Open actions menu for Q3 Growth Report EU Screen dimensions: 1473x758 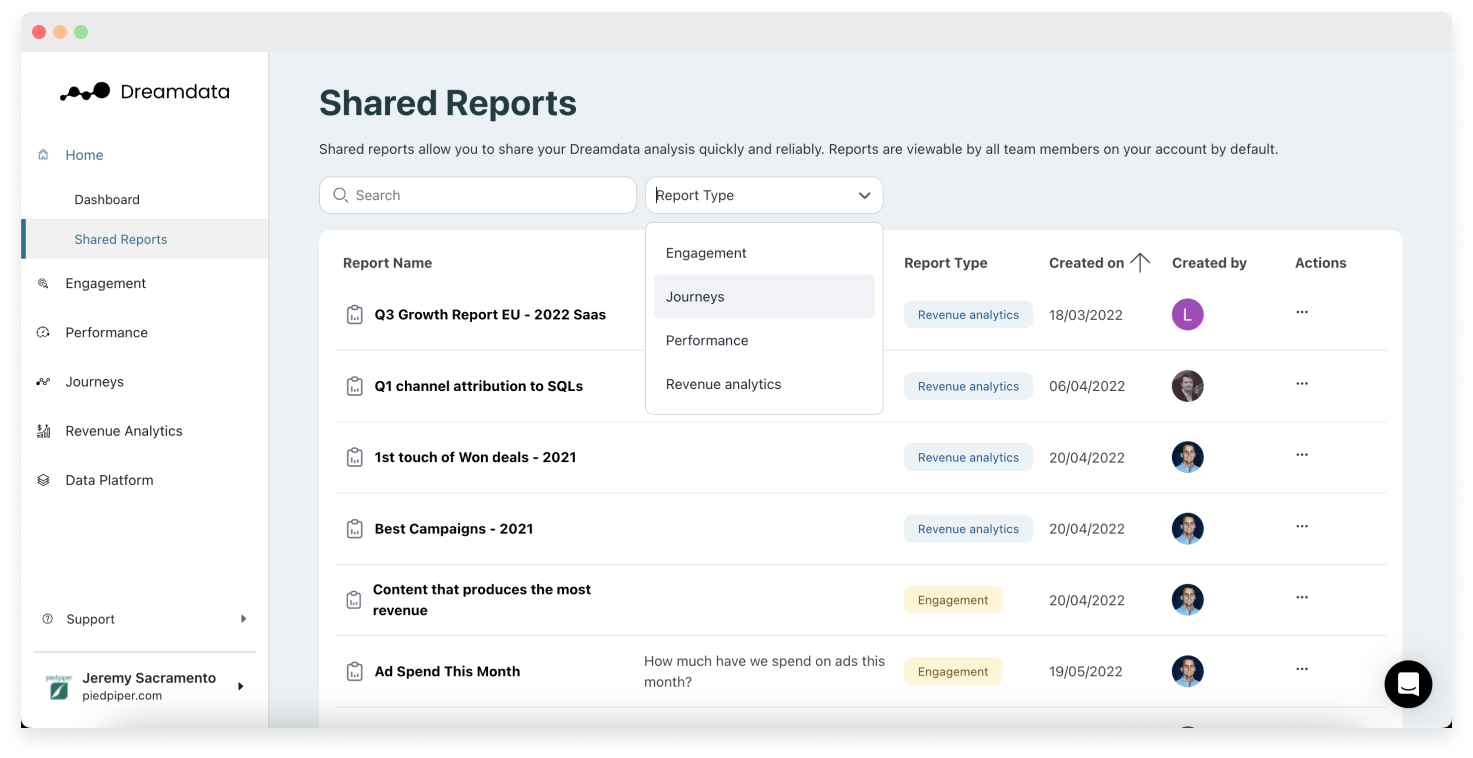pos(1302,312)
